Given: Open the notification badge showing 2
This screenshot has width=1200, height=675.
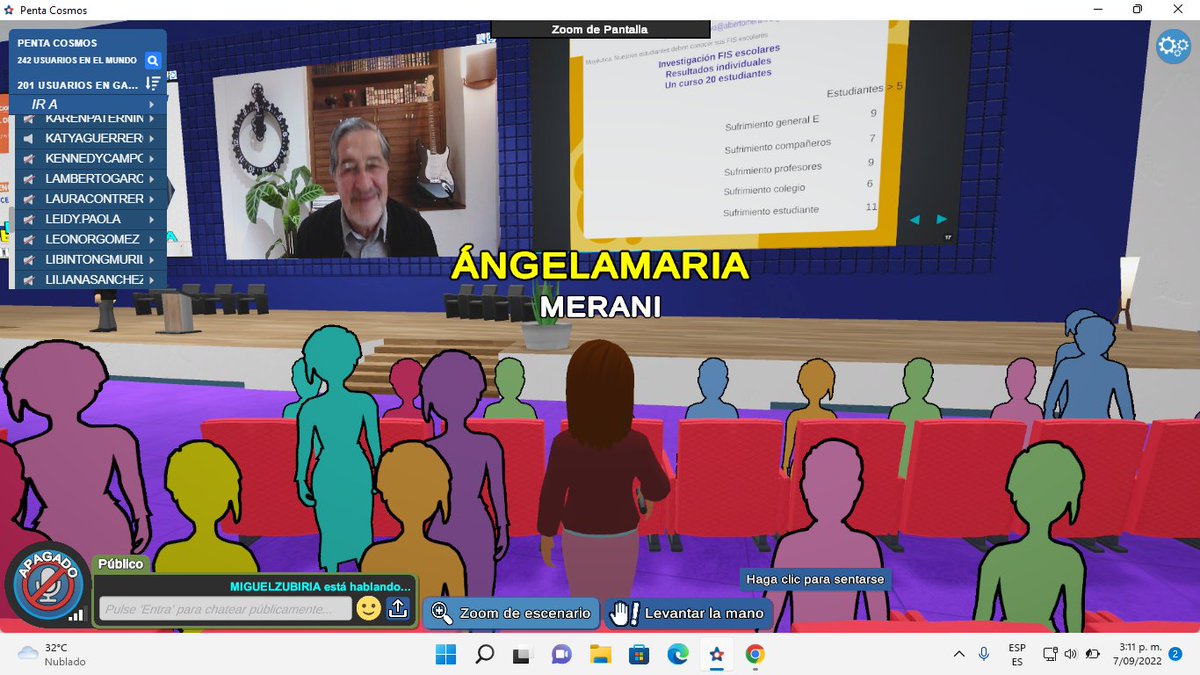Looking at the screenshot, I should 1176,654.
